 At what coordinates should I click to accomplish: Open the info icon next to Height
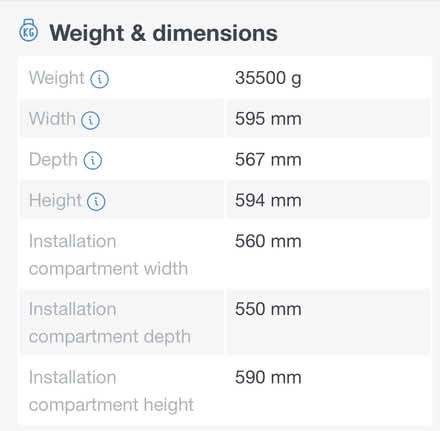pyautogui.click(x=96, y=201)
